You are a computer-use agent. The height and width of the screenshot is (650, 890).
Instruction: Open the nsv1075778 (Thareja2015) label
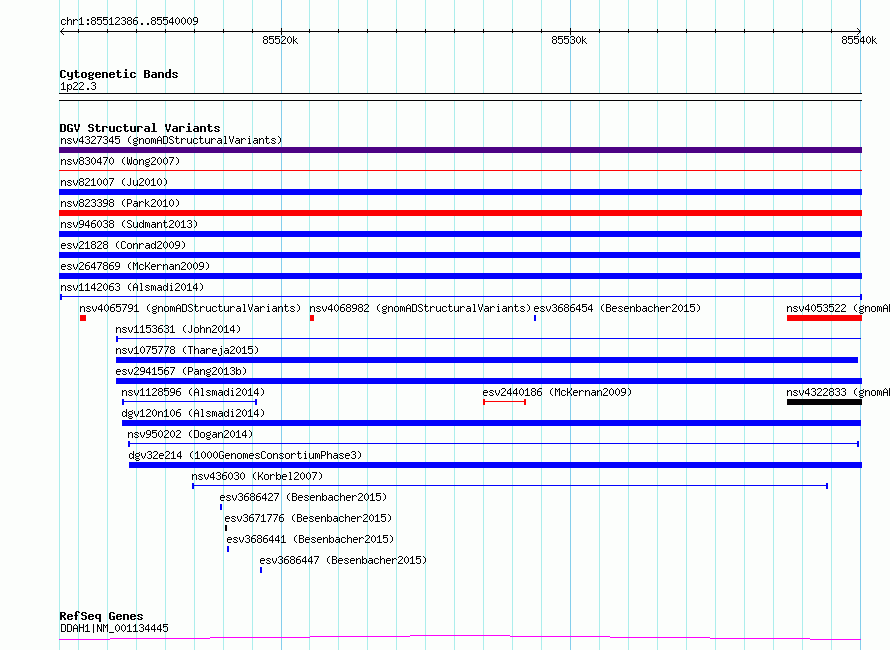pos(187,350)
